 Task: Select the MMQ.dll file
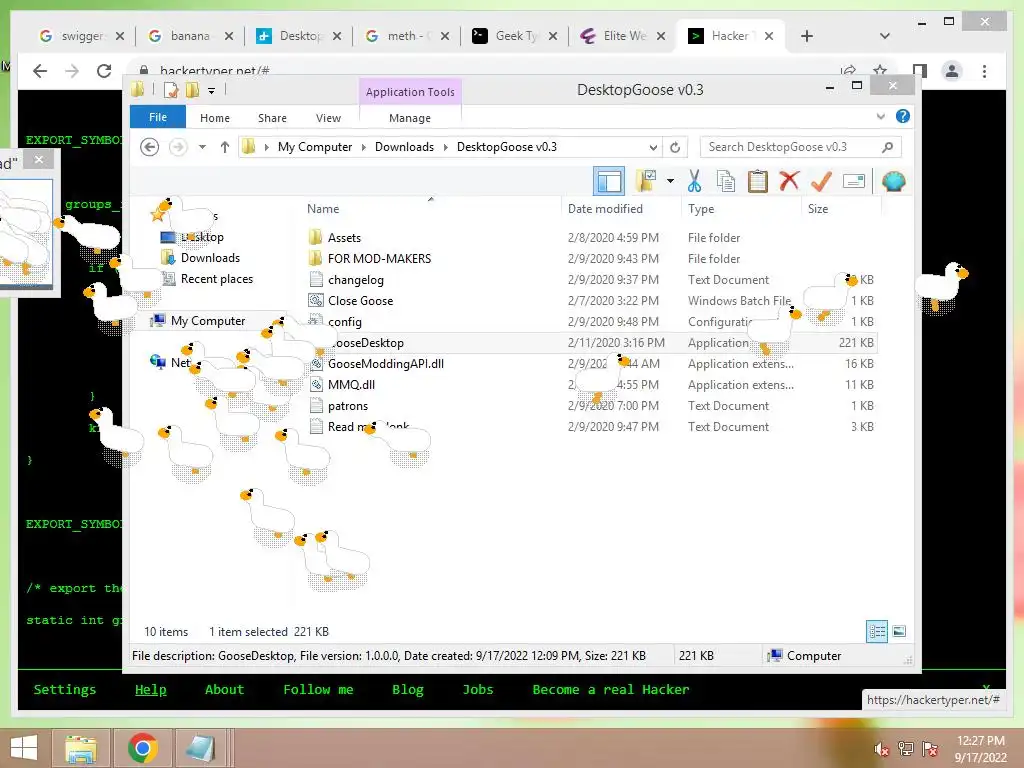tap(351, 385)
